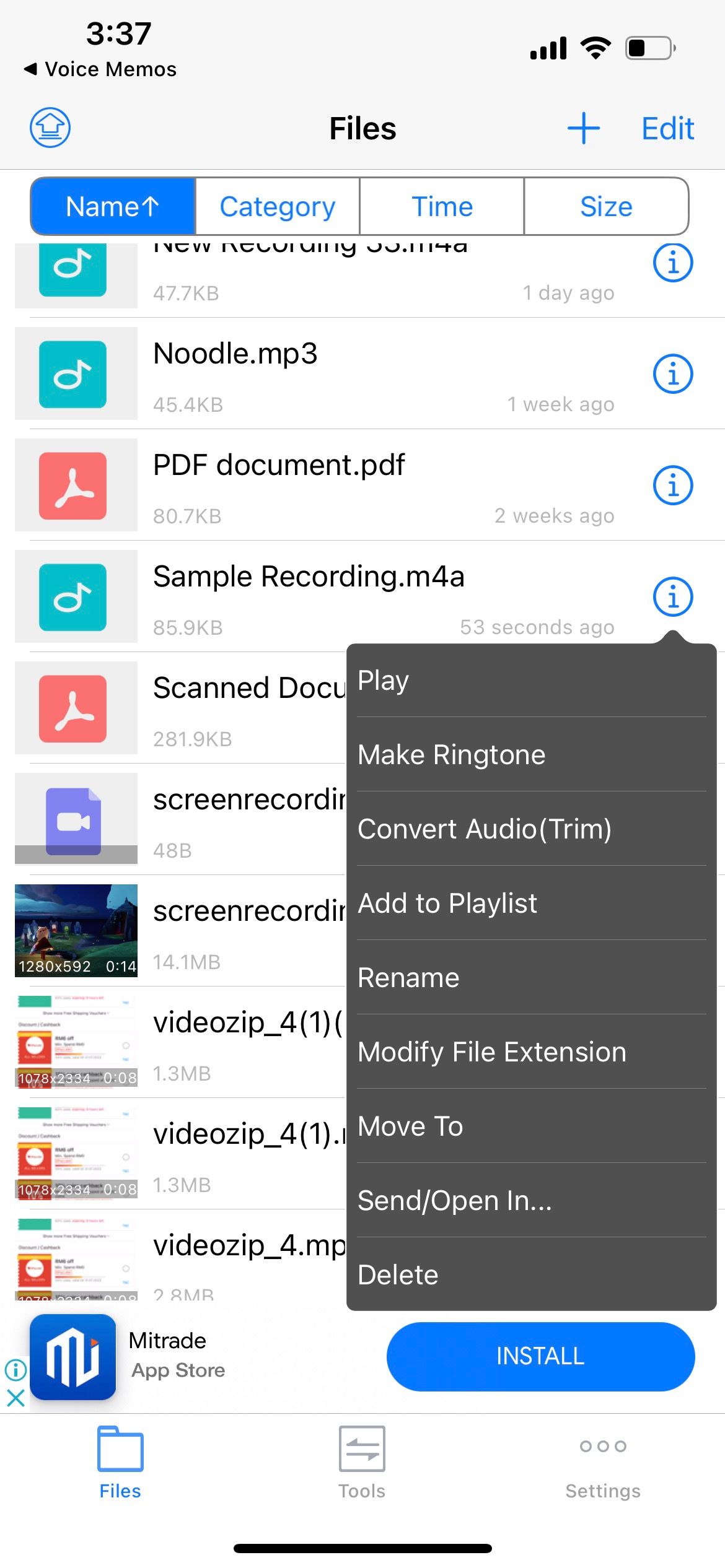Viewport: 725px width, 1568px height.
Task: Sort files by Category
Action: (278, 207)
